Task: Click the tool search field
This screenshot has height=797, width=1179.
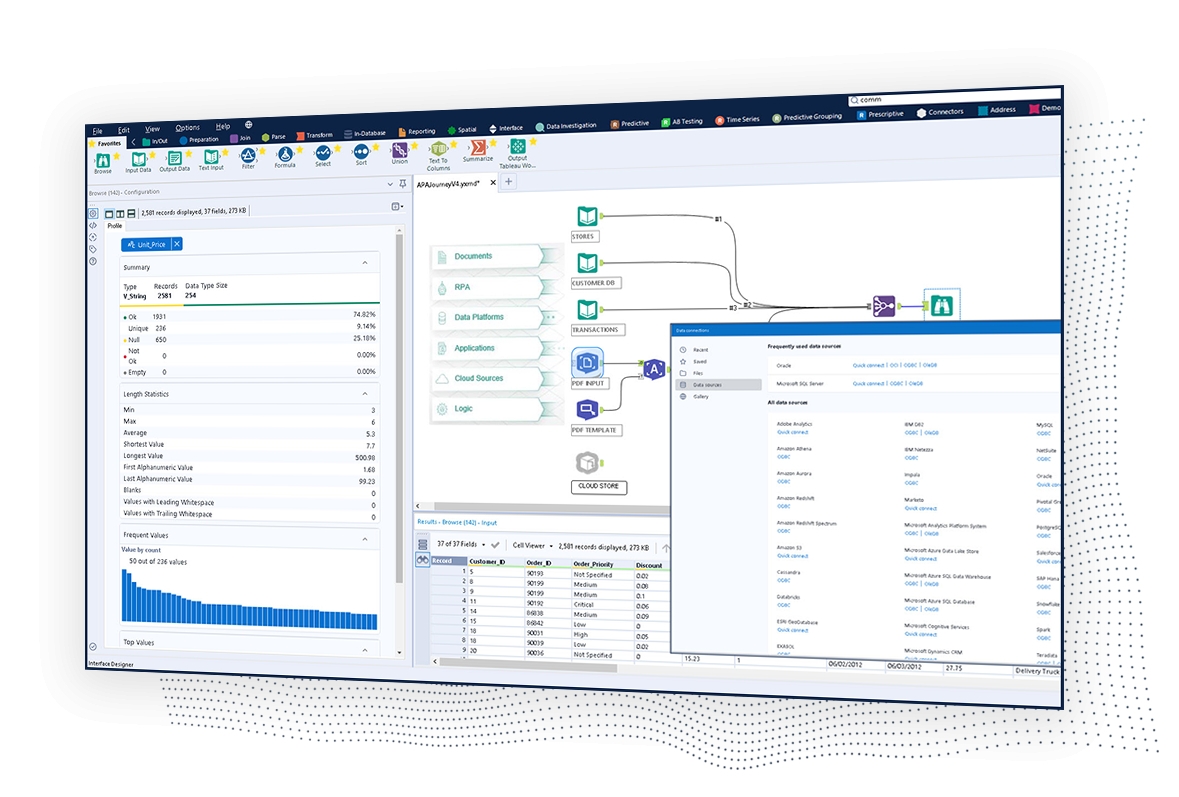Action: [955, 97]
